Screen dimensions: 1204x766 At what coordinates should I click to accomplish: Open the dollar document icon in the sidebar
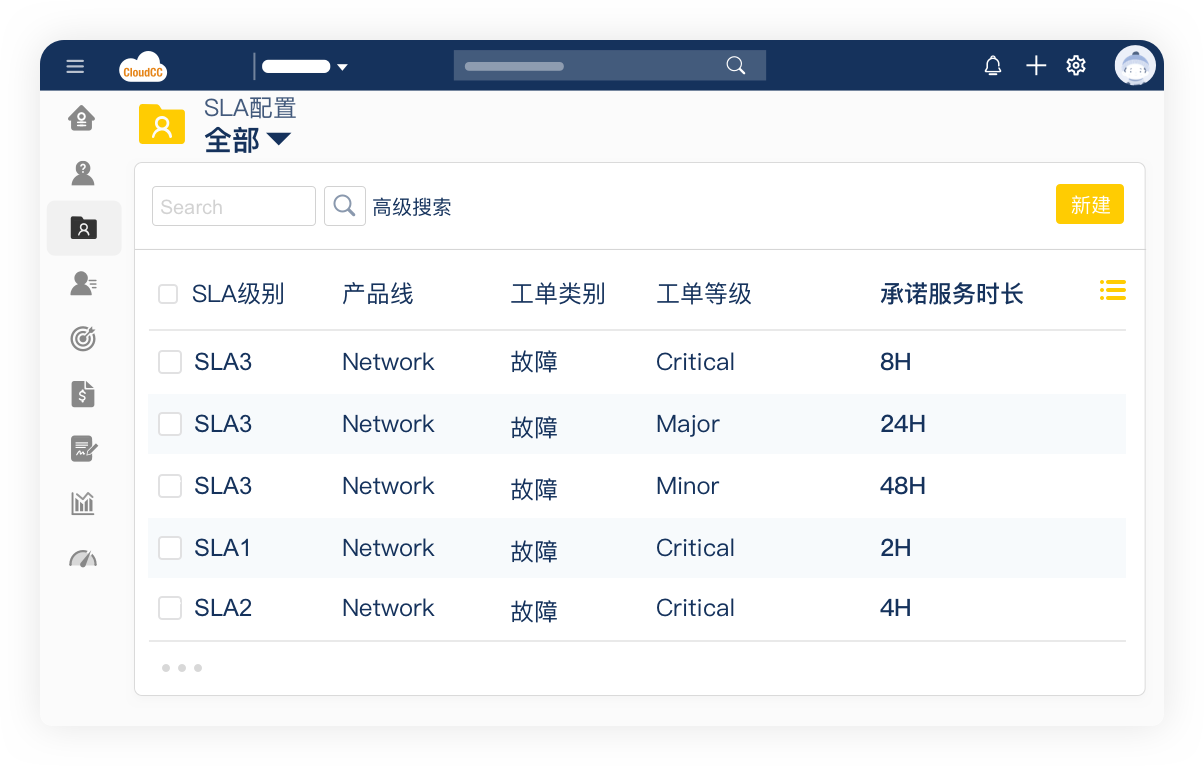[x=83, y=394]
